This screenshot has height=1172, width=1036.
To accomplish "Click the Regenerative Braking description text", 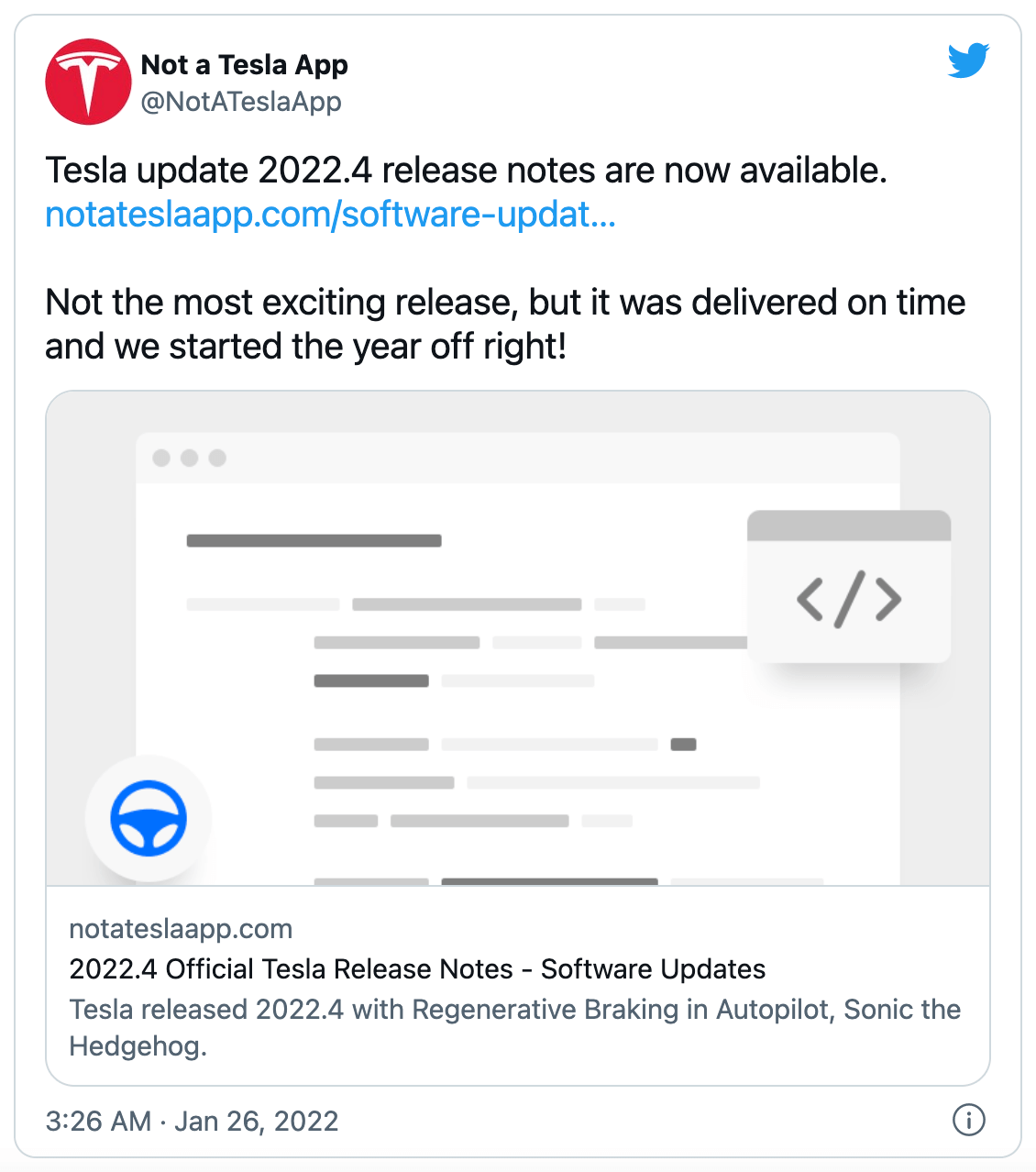I will tap(514, 1028).
